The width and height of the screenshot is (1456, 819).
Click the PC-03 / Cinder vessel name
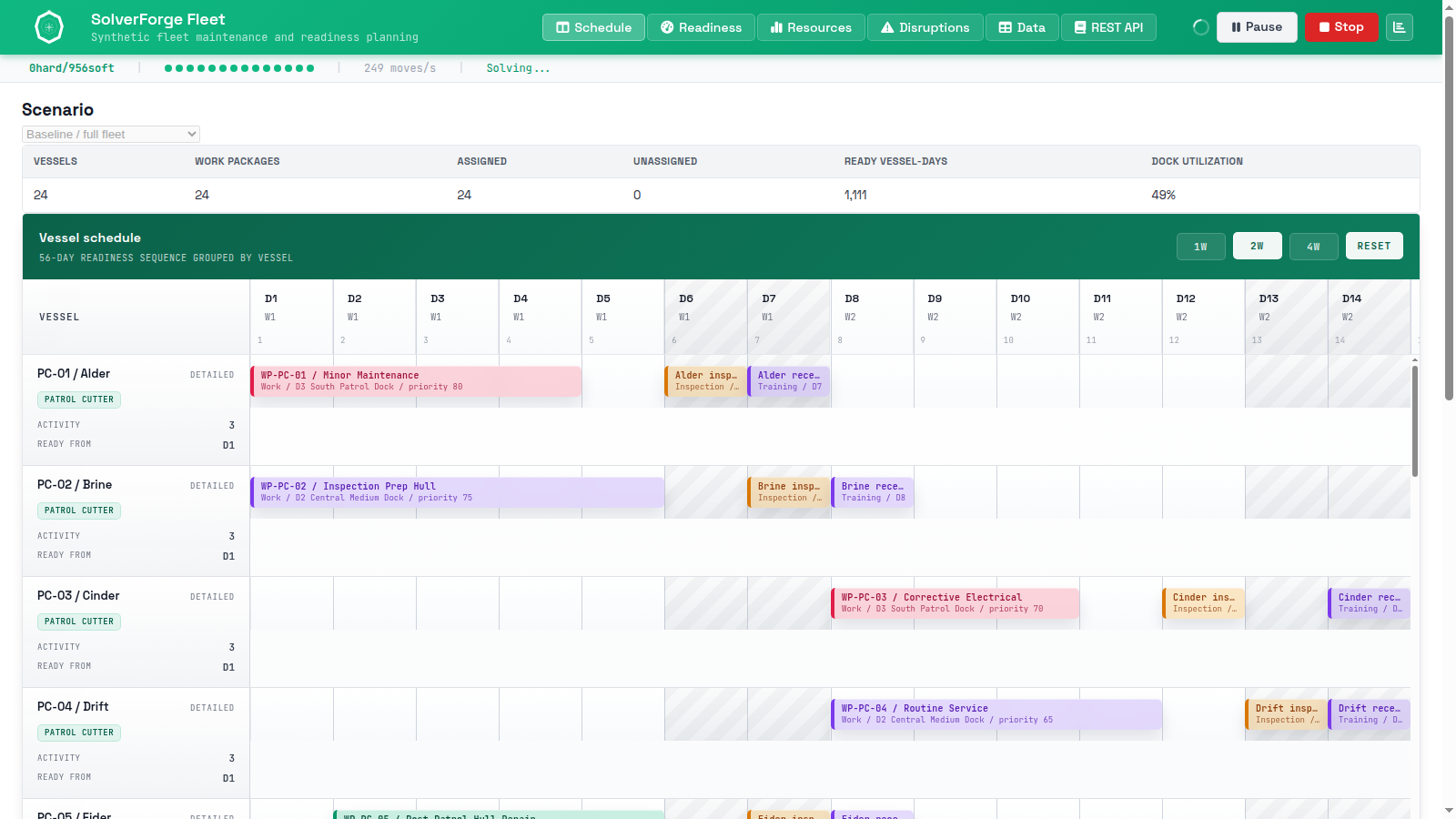(x=78, y=596)
